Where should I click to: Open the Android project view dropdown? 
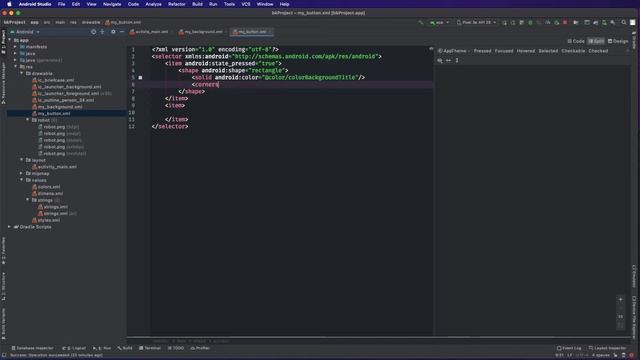25,32
